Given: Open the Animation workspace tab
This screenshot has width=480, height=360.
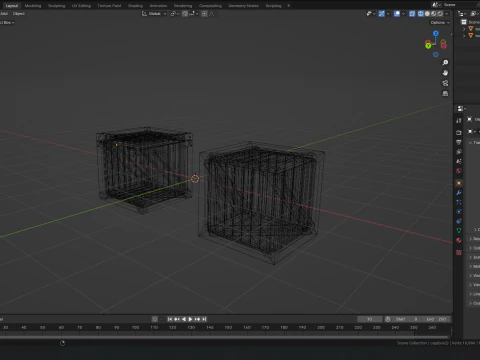Looking at the screenshot, I should [158, 6].
